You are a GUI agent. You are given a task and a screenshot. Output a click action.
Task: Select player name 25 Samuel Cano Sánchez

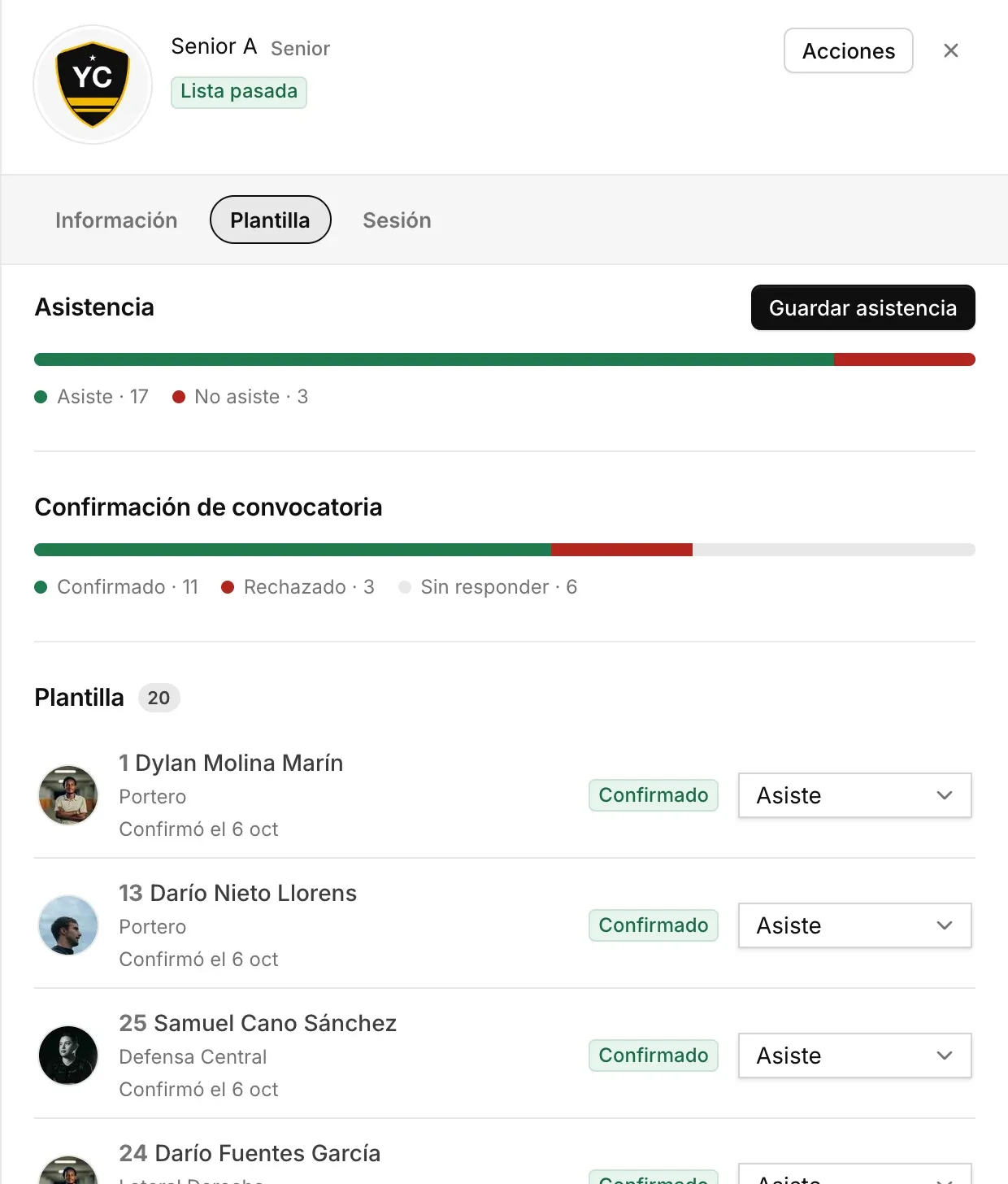click(258, 1023)
